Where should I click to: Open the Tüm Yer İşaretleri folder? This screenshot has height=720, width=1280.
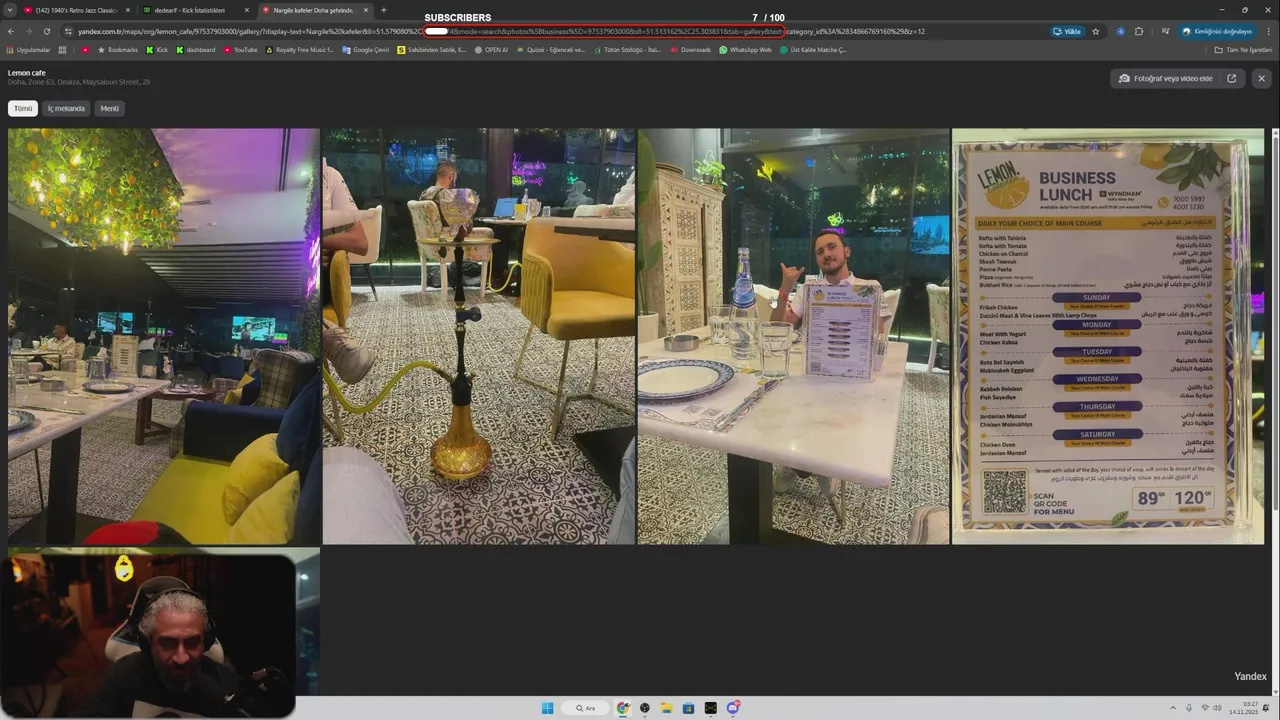1243,49
